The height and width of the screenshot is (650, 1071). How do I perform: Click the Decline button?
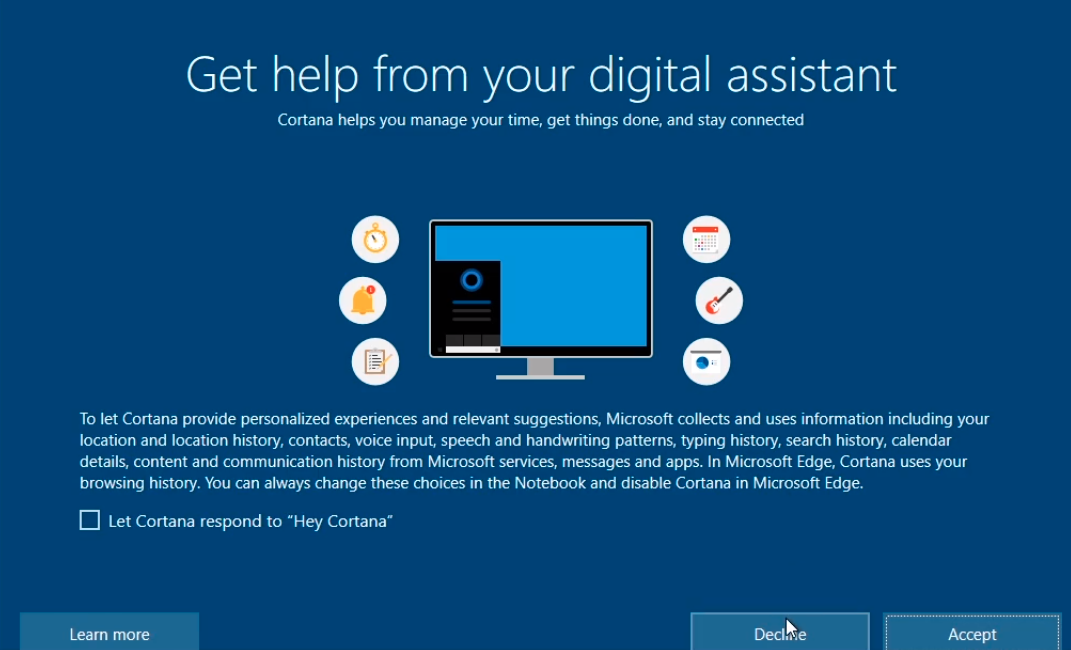[x=780, y=632]
